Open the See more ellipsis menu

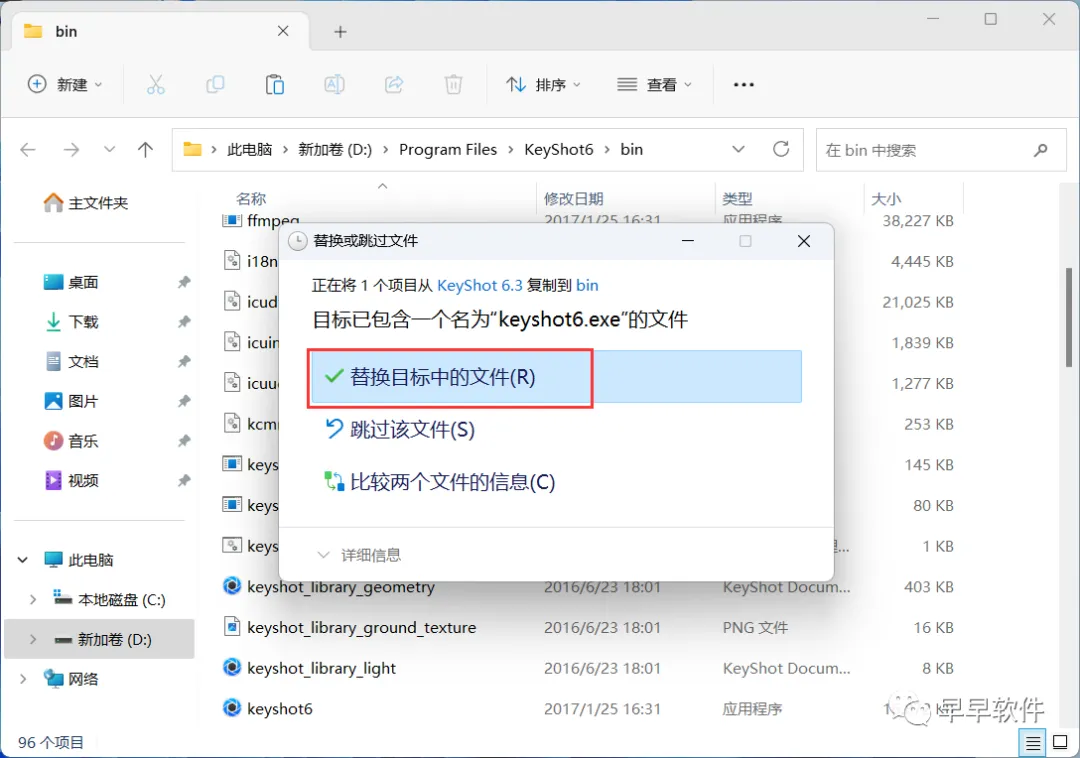coord(744,85)
